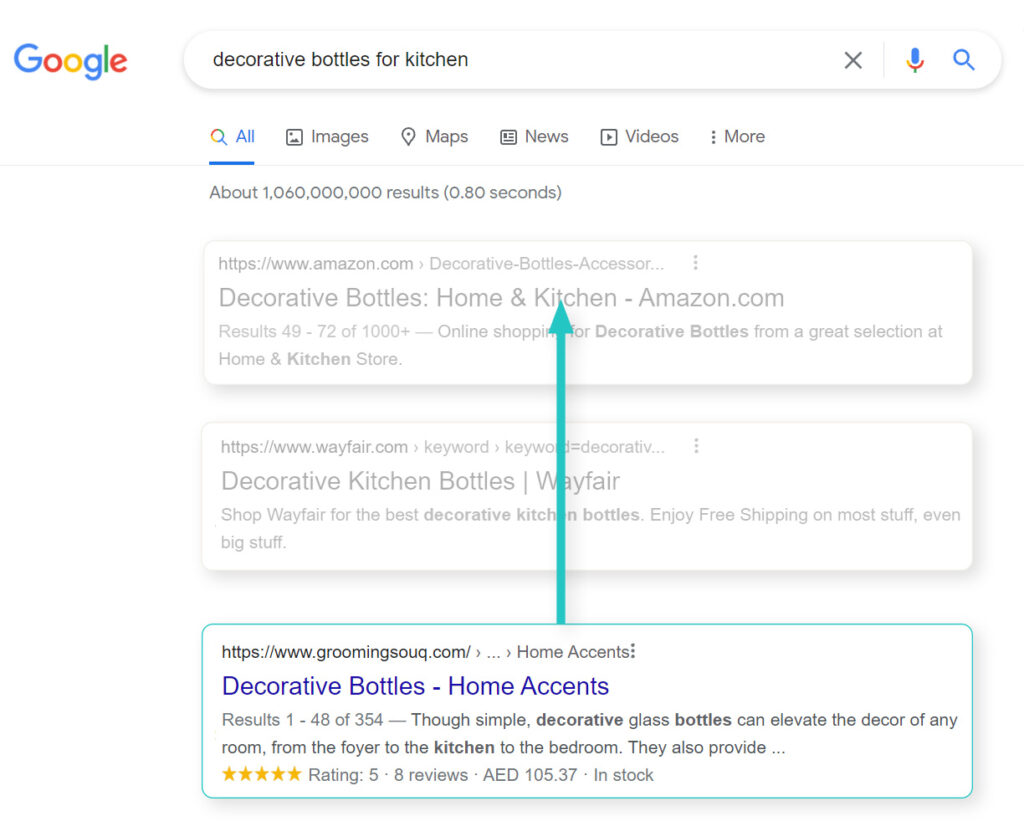Open the News results tab
The image size is (1024, 837).
[x=534, y=137]
